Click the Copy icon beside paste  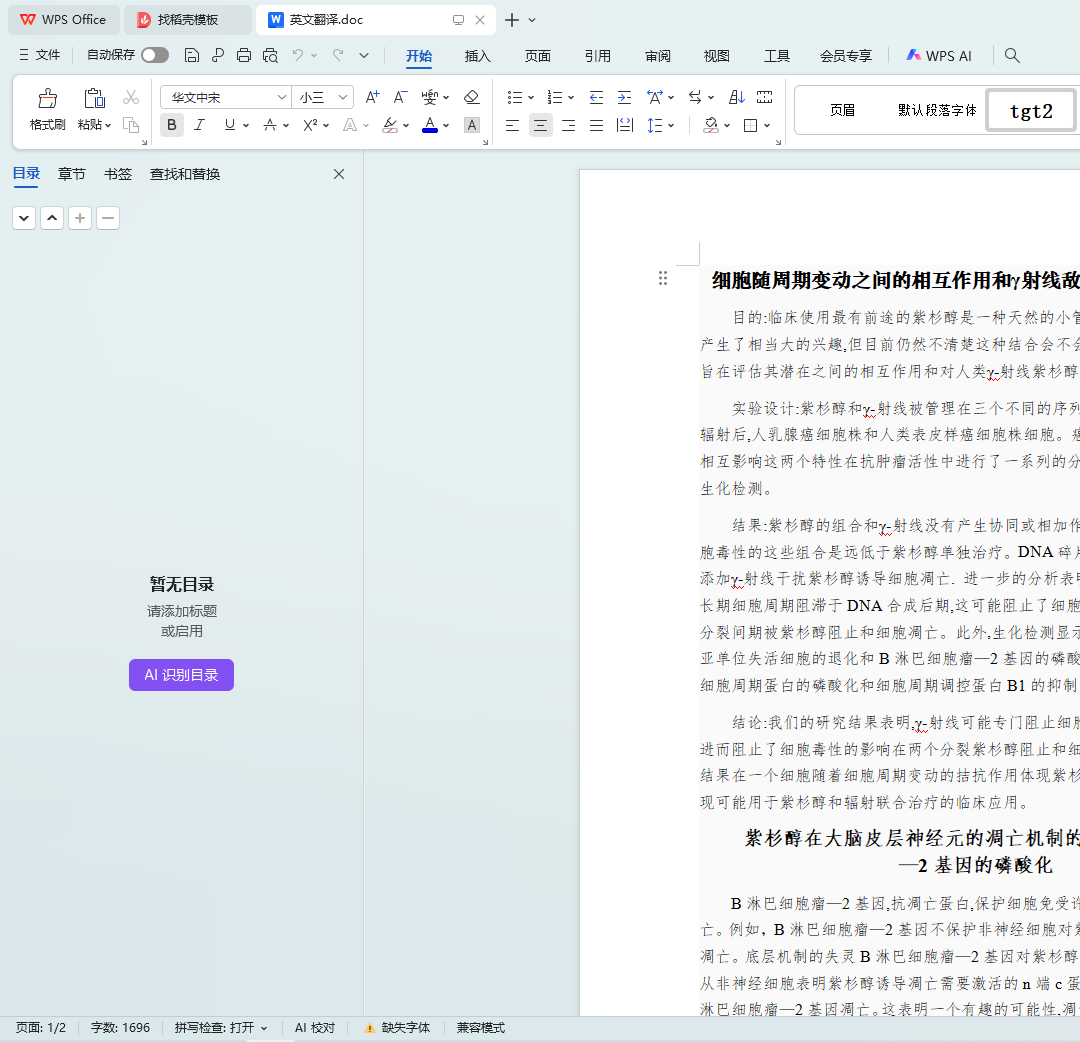coord(131,125)
